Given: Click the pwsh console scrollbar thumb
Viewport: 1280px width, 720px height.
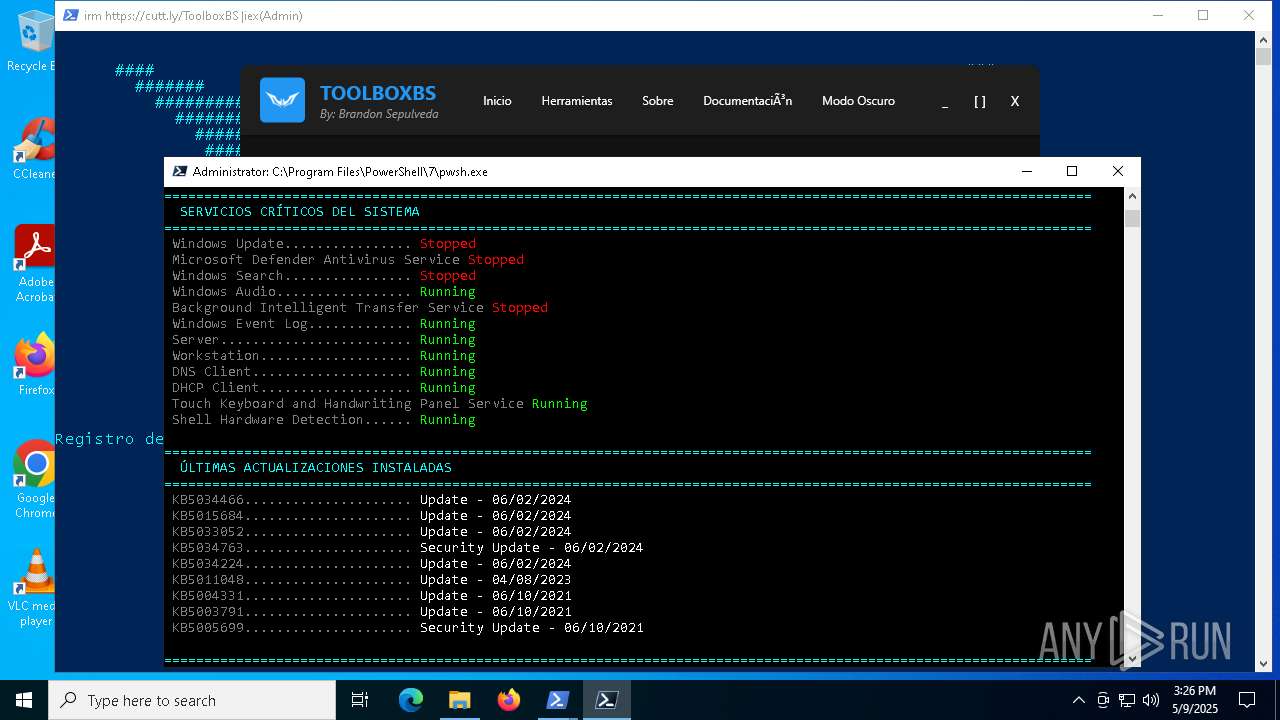Looking at the screenshot, I should pos(1132,218).
